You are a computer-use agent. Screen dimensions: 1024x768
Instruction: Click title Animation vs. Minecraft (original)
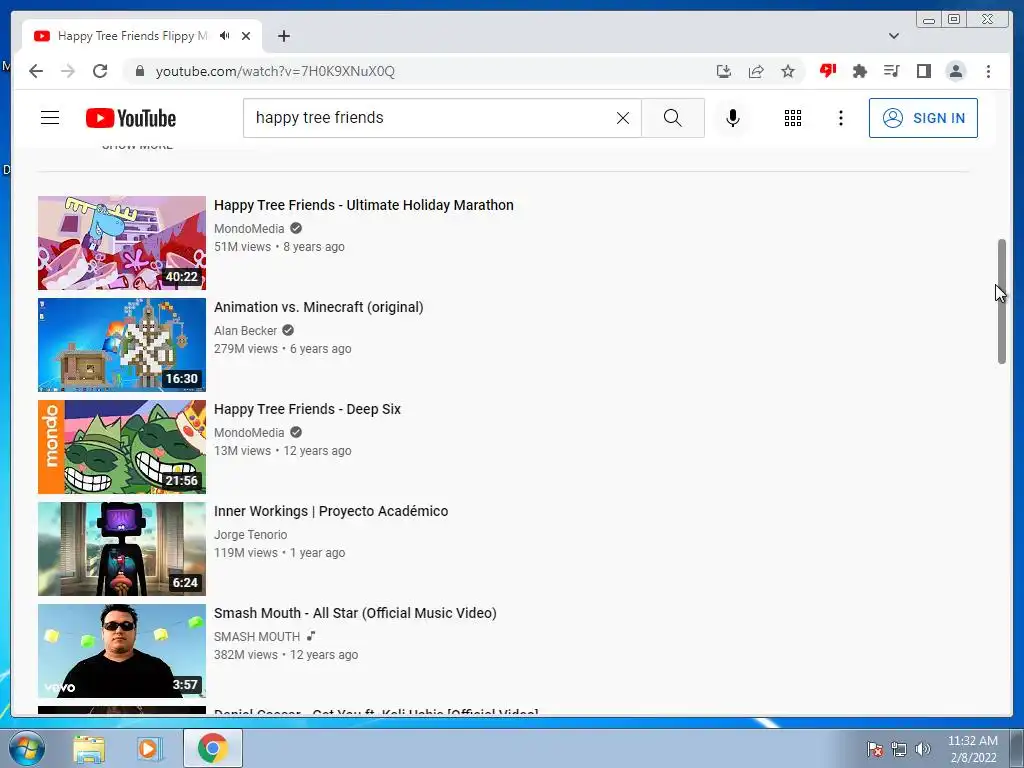tap(319, 307)
